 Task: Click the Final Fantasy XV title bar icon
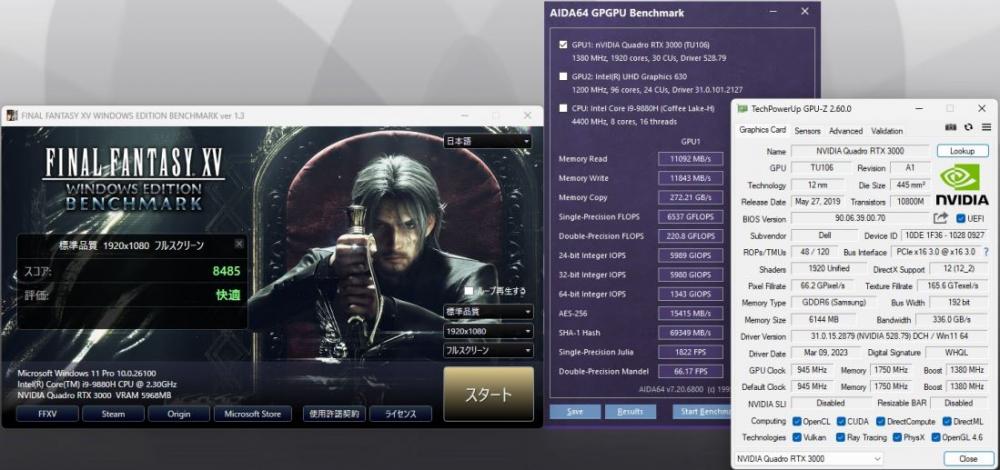(12, 115)
